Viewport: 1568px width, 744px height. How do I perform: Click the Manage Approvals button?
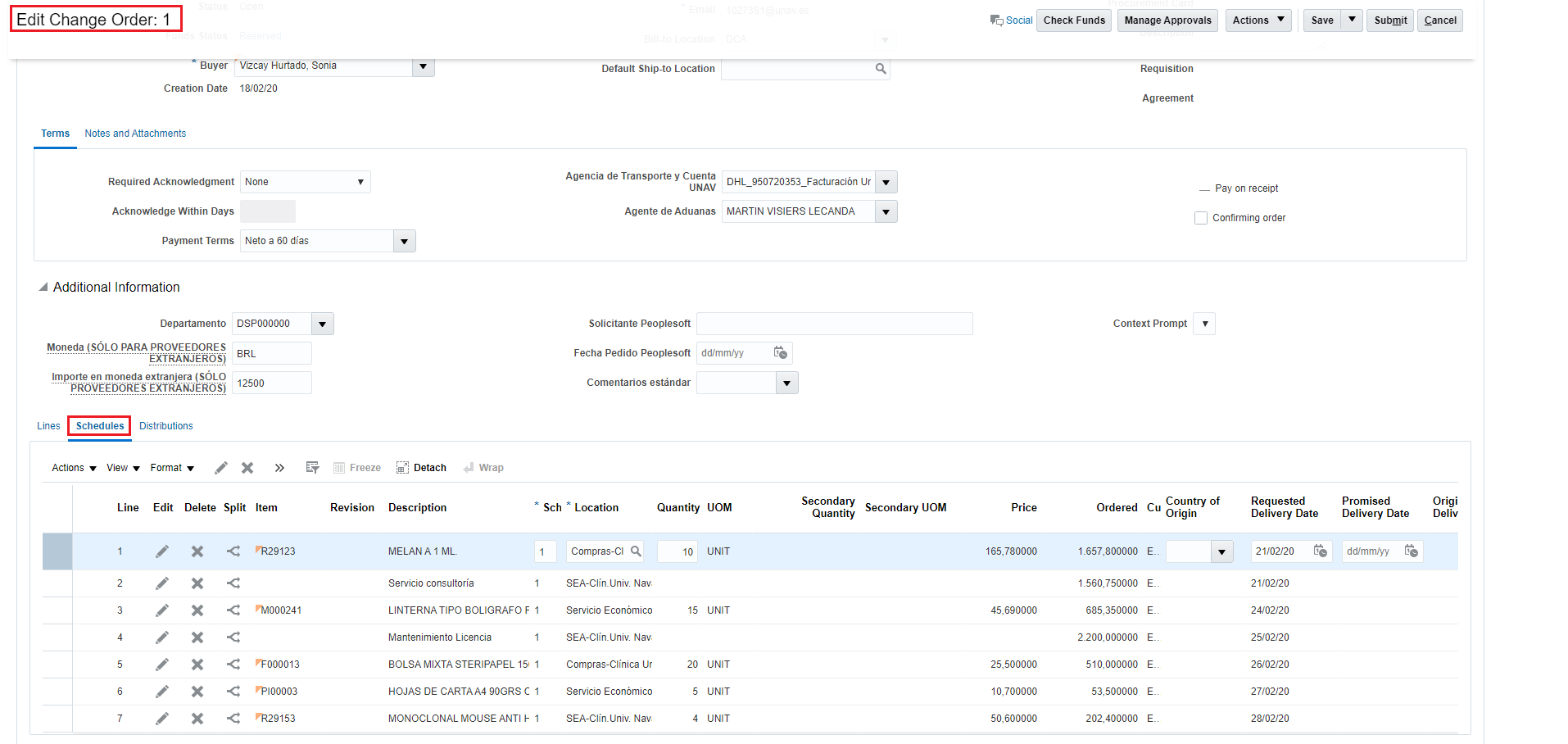tap(1167, 20)
